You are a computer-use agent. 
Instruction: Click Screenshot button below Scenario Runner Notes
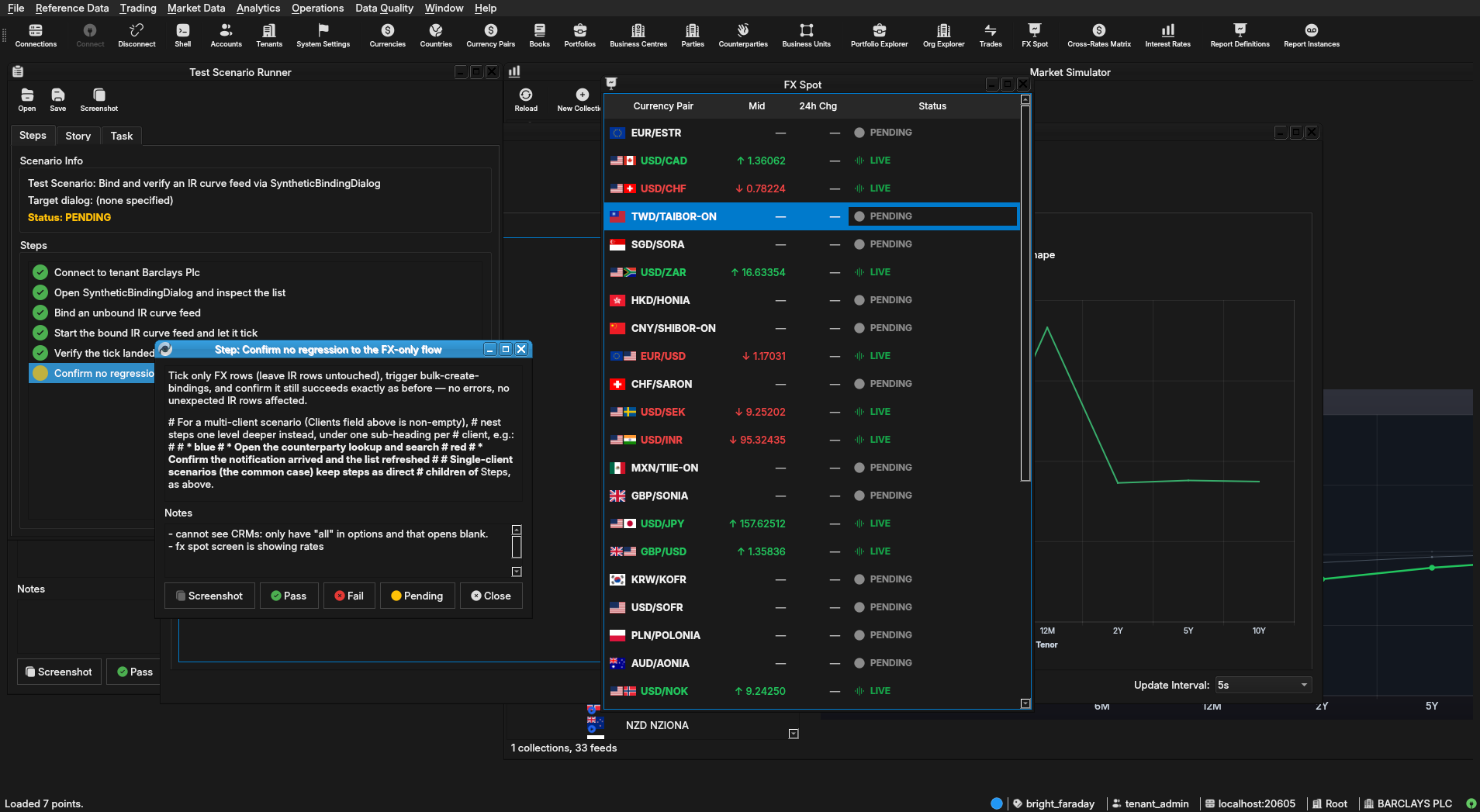click(59, 672)
